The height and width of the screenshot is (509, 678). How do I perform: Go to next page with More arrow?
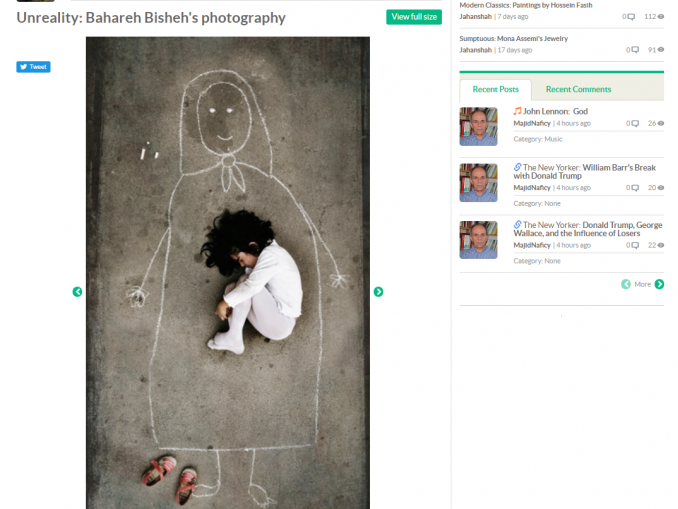[x=659, y=284]
